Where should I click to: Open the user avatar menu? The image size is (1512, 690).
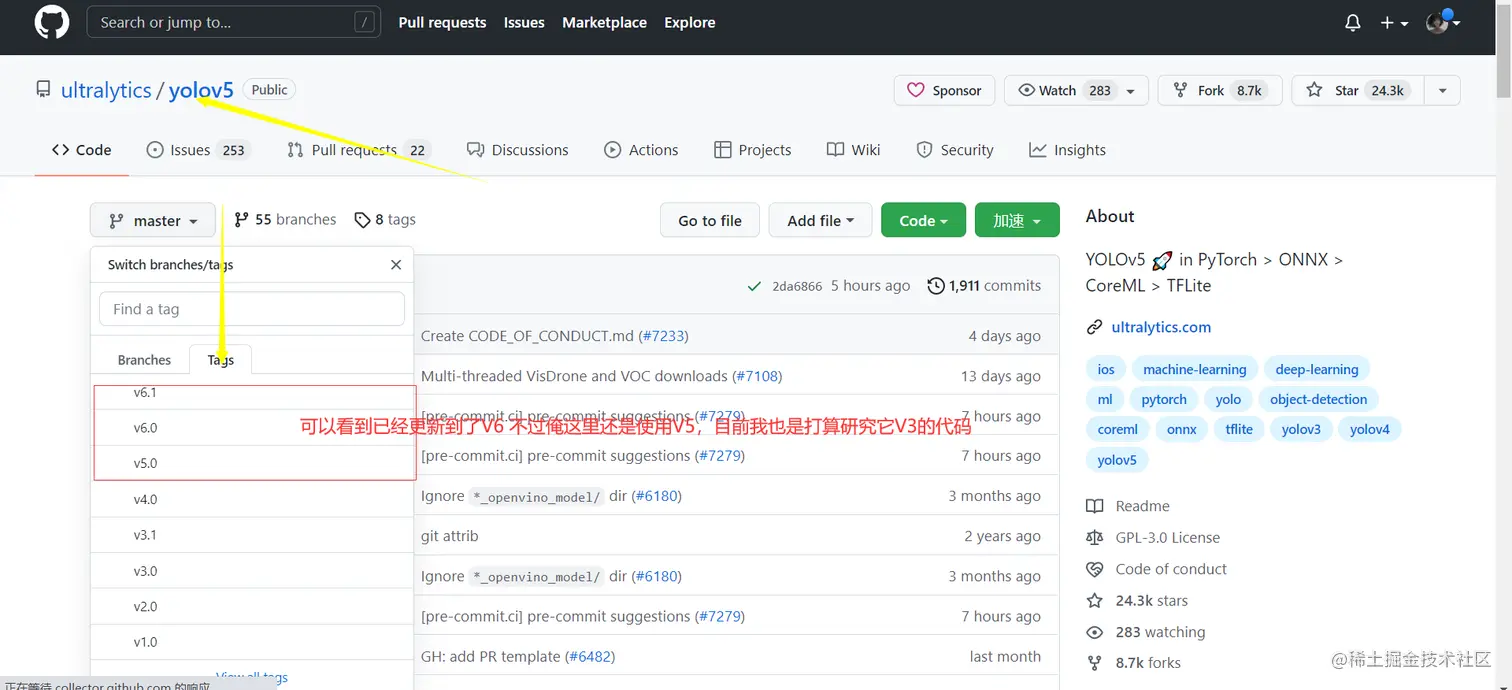coord(1444,23)
